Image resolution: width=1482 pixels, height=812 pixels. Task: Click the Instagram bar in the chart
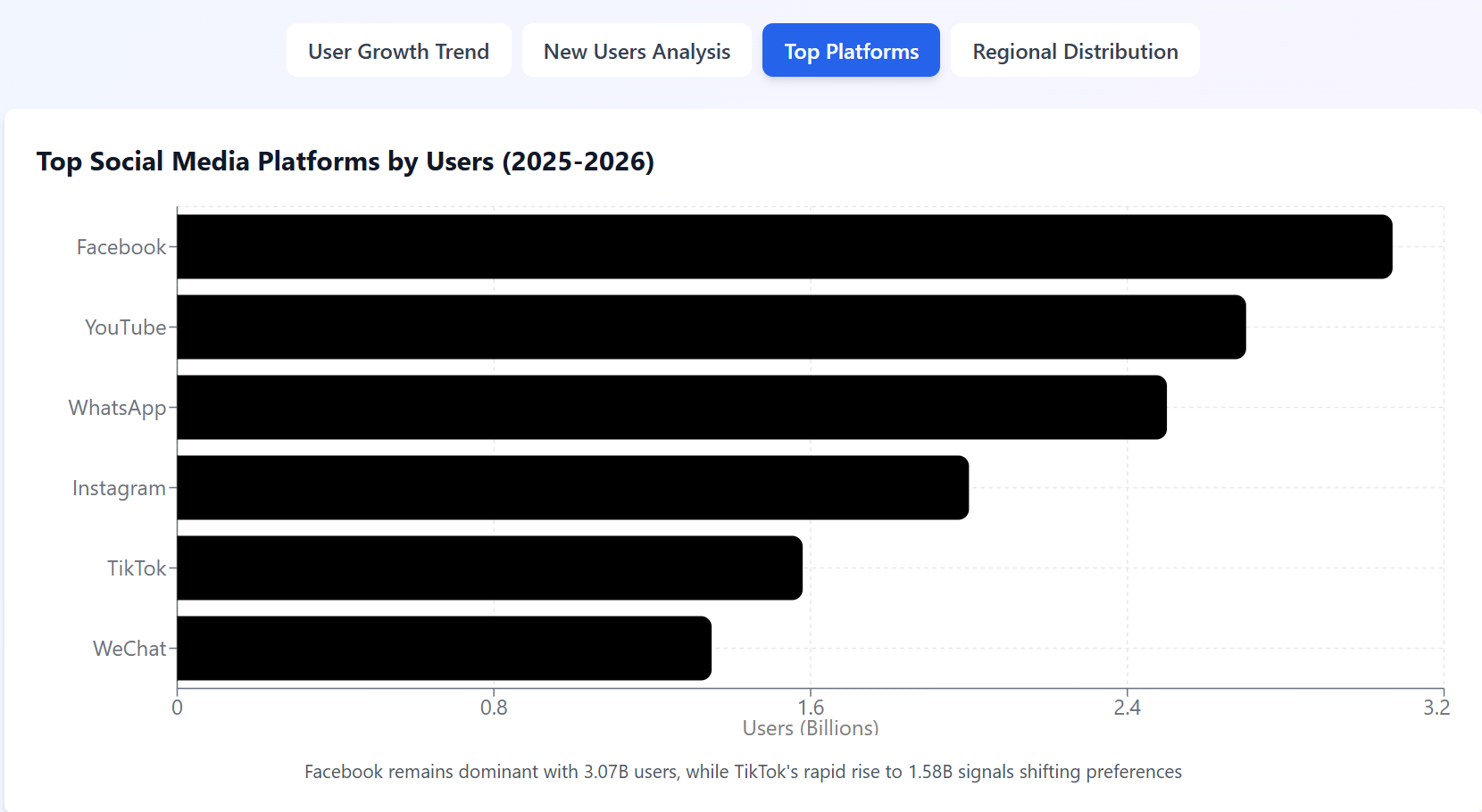pyautogui.click(x=572, y=487)
